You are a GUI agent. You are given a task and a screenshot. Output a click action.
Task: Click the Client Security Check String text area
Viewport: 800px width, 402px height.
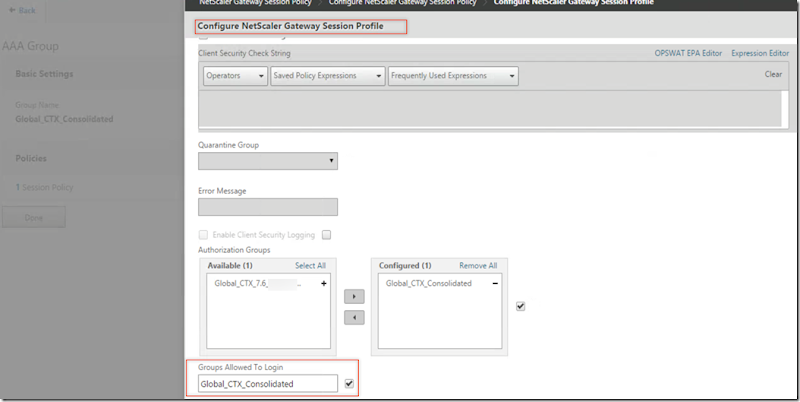(x=490, y=109)
